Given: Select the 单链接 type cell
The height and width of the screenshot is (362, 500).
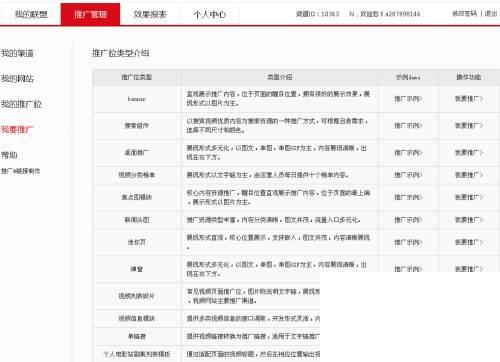Looking at the screenshot, I should 137,336.
